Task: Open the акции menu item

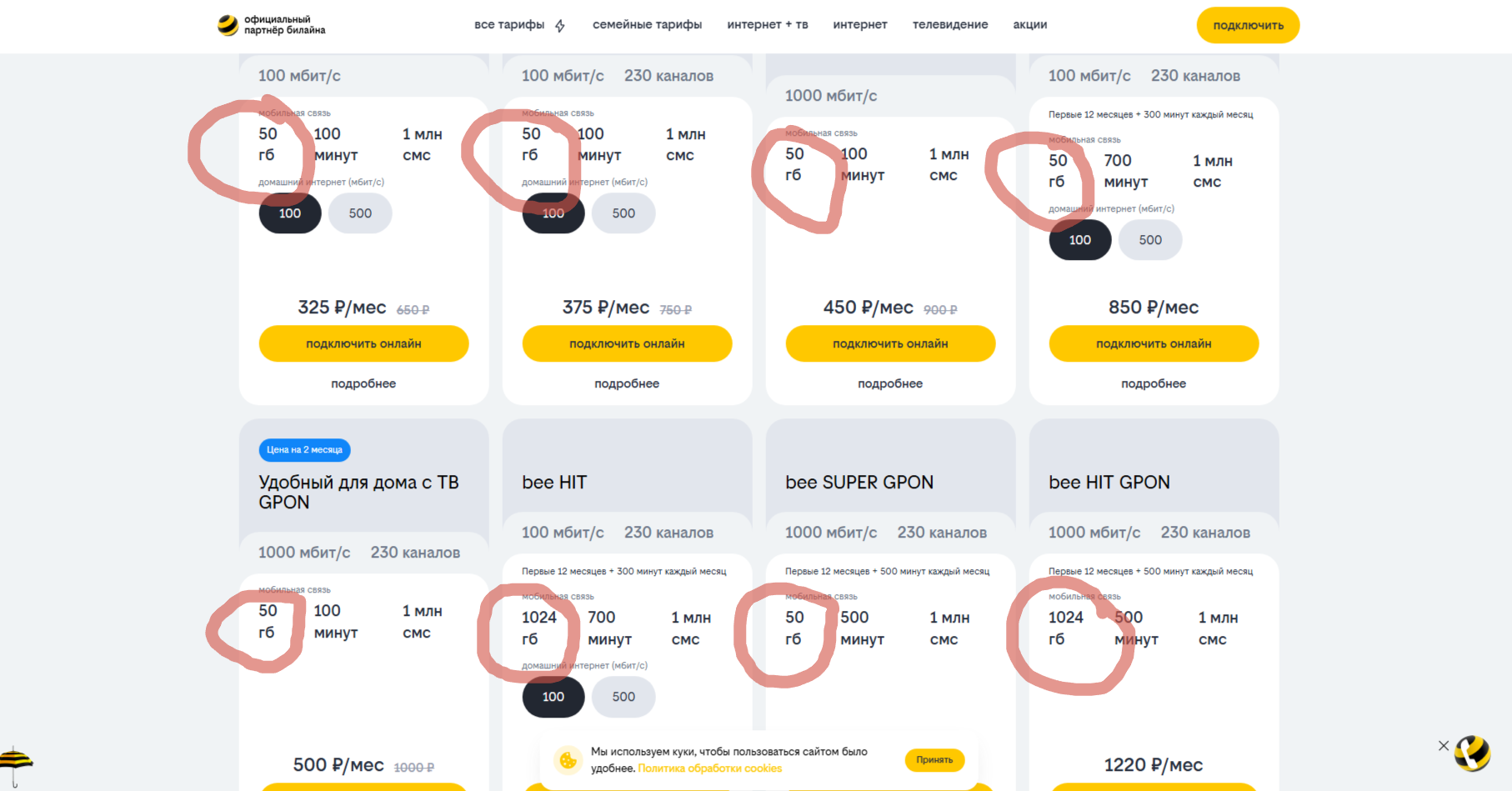Action: point(1030,25)
